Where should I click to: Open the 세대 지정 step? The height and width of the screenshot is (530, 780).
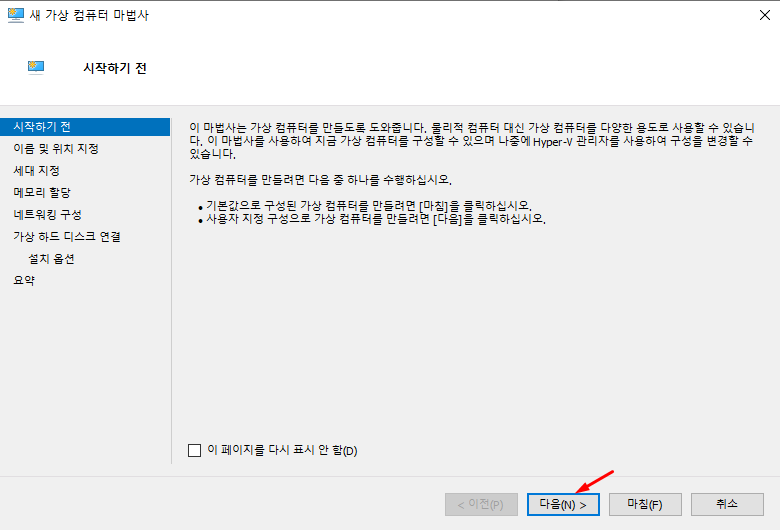point(36,171)
